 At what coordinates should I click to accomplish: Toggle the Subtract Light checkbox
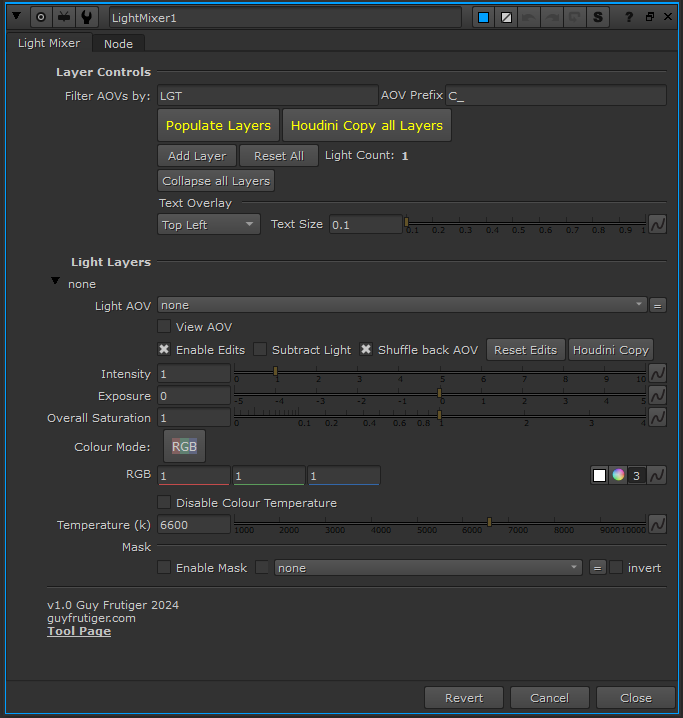pyautogui.click(x=260, y=350)
